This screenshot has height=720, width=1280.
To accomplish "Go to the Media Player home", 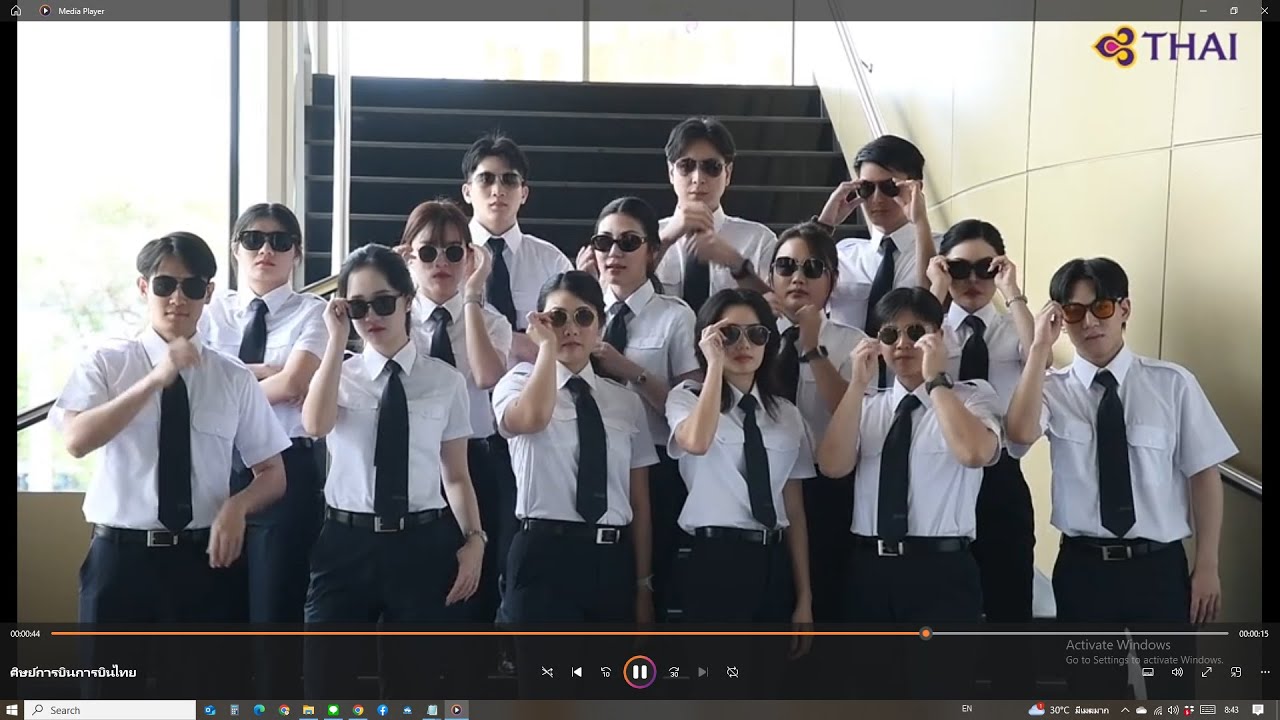I will [x=16, y=11].
